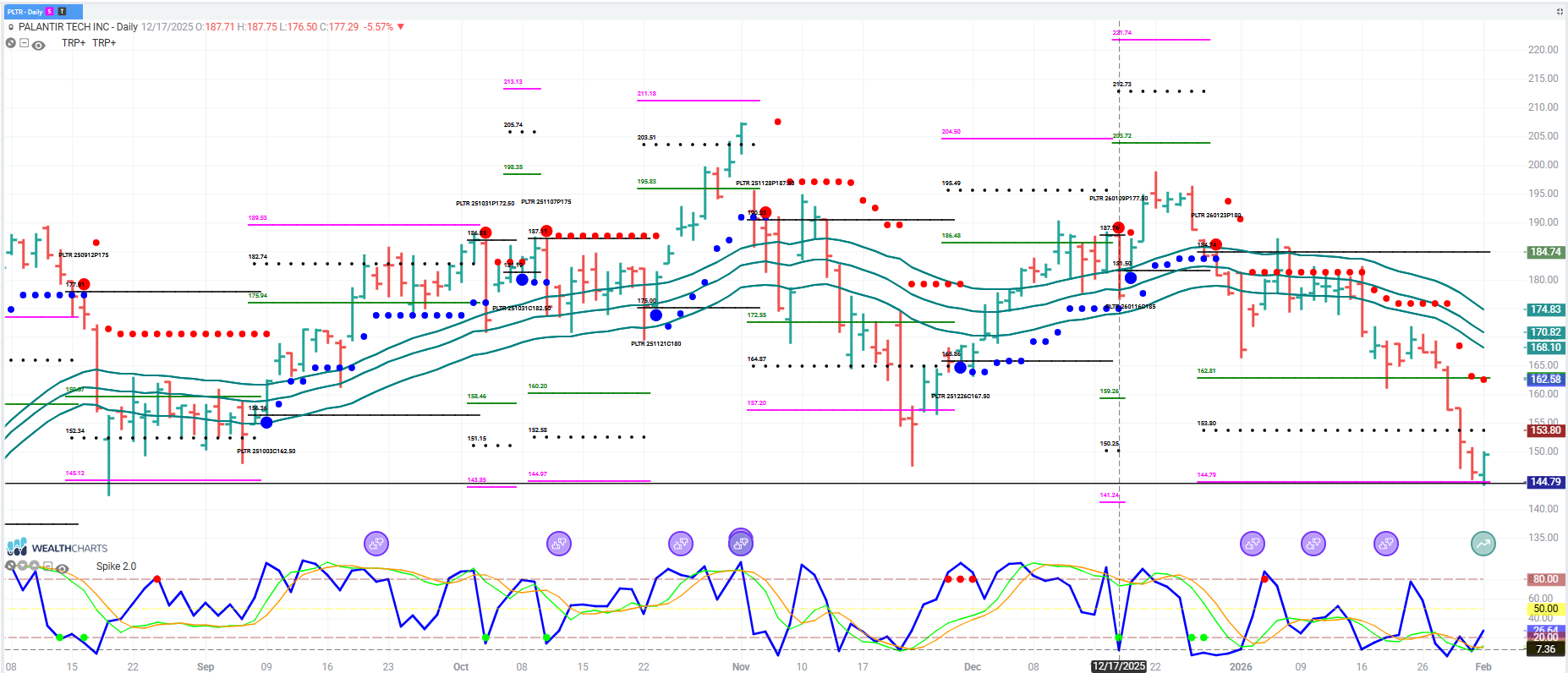Toggle visibility of Spike 2.0 indicator
This screenshot has width=1568, height=673.
[x=62, y=568]
